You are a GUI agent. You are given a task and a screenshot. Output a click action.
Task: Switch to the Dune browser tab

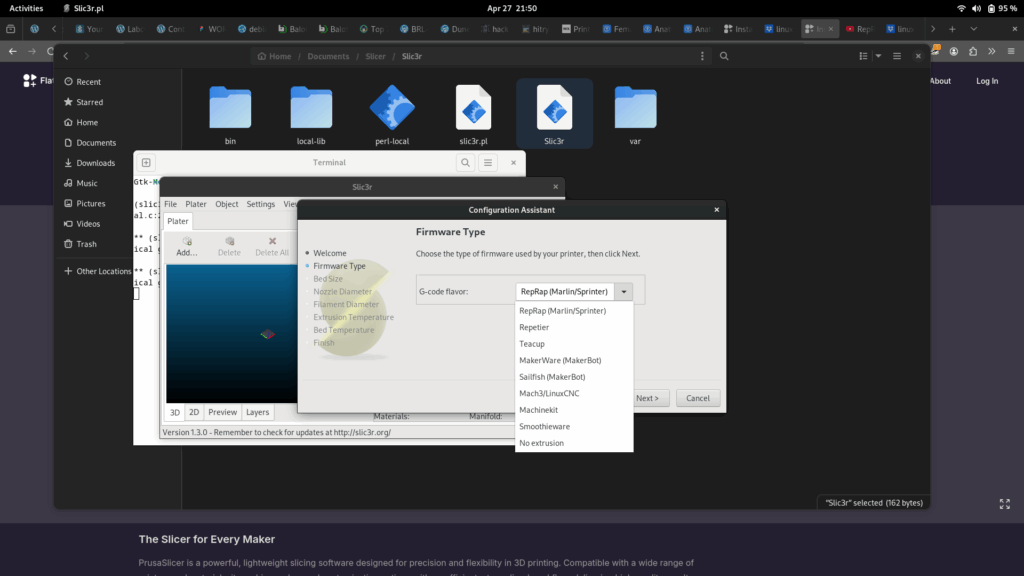tap(454, 29)
